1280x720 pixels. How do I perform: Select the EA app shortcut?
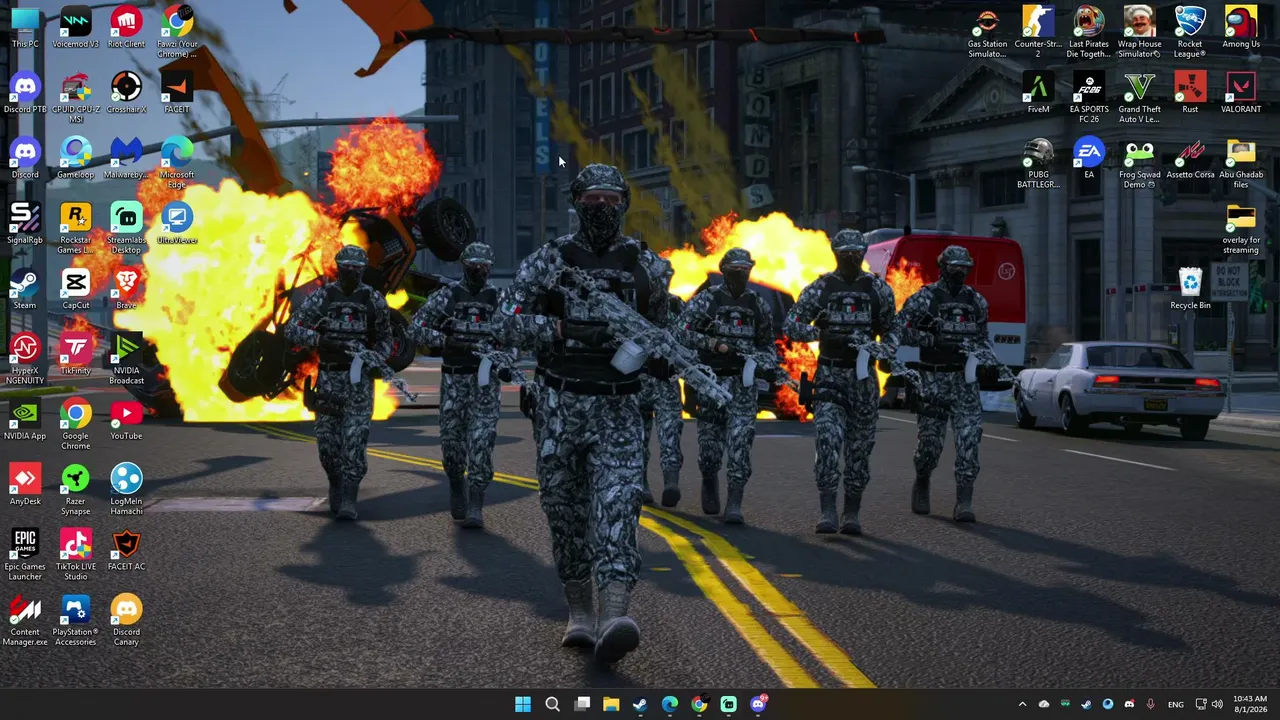point(1089,158)
